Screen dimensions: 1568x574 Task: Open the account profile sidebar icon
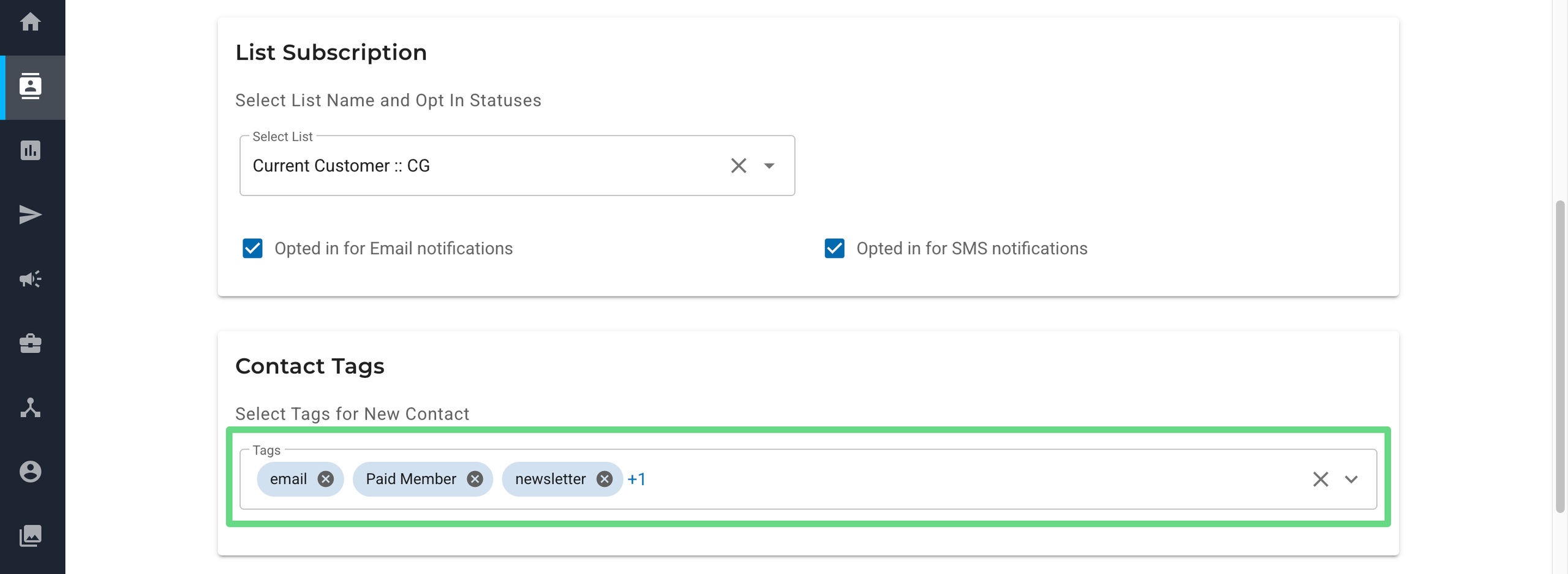(30, 472)
